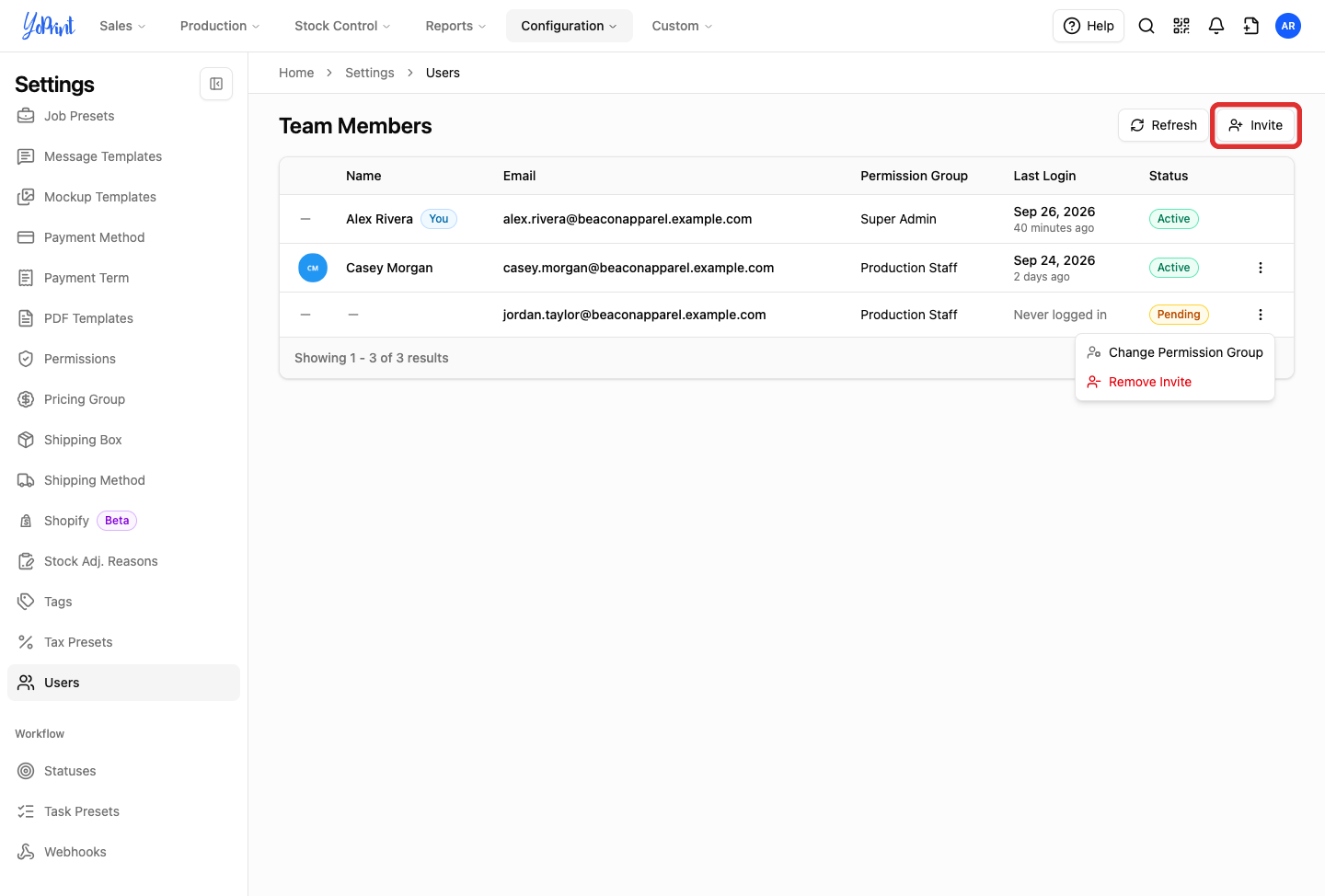Click Casey Morgan's CM avatar
The height and width of the screenshot is (896, 1325).
point(313,268)
